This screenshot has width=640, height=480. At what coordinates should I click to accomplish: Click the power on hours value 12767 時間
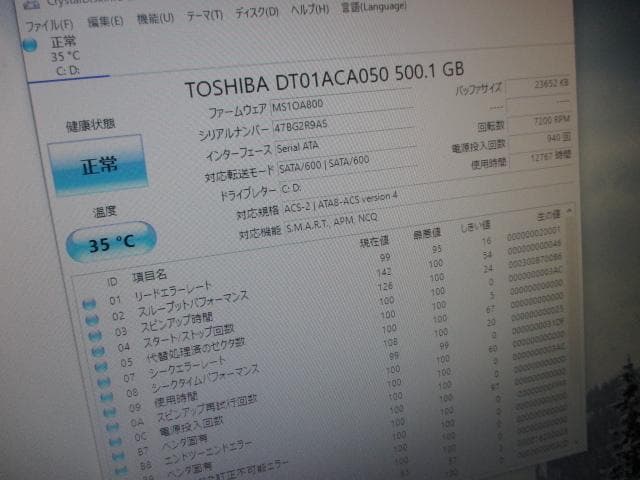pyautogui.click(x=543, y=157)
